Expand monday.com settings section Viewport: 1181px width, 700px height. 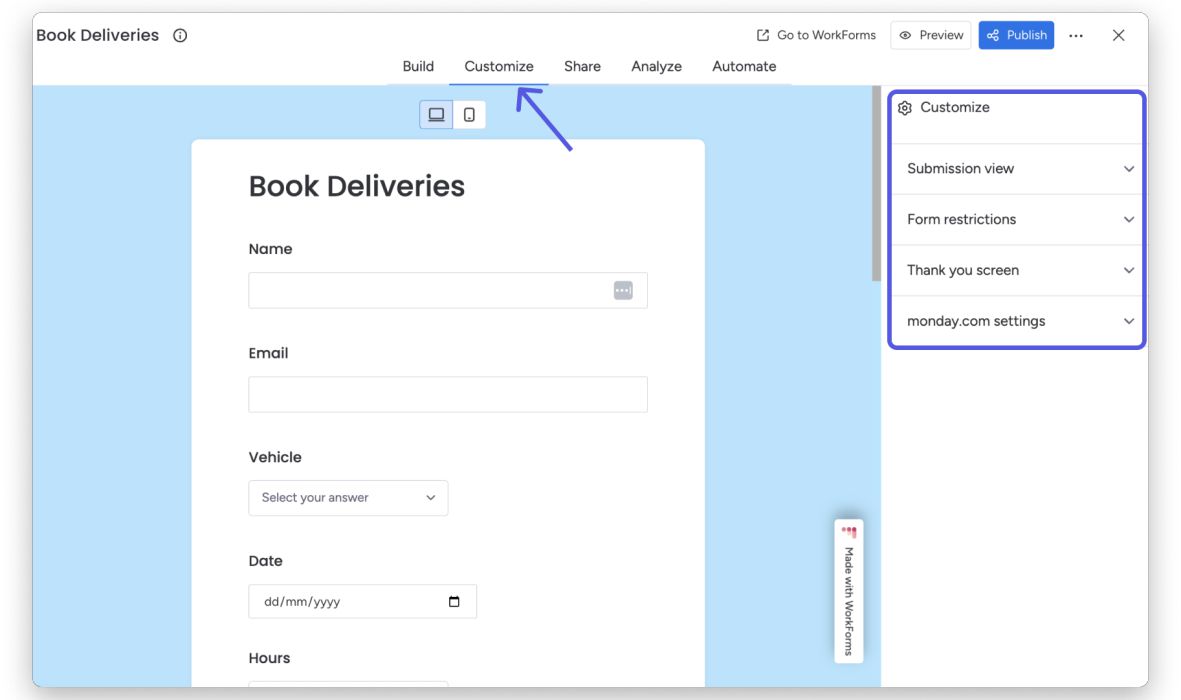[1017, 321]
